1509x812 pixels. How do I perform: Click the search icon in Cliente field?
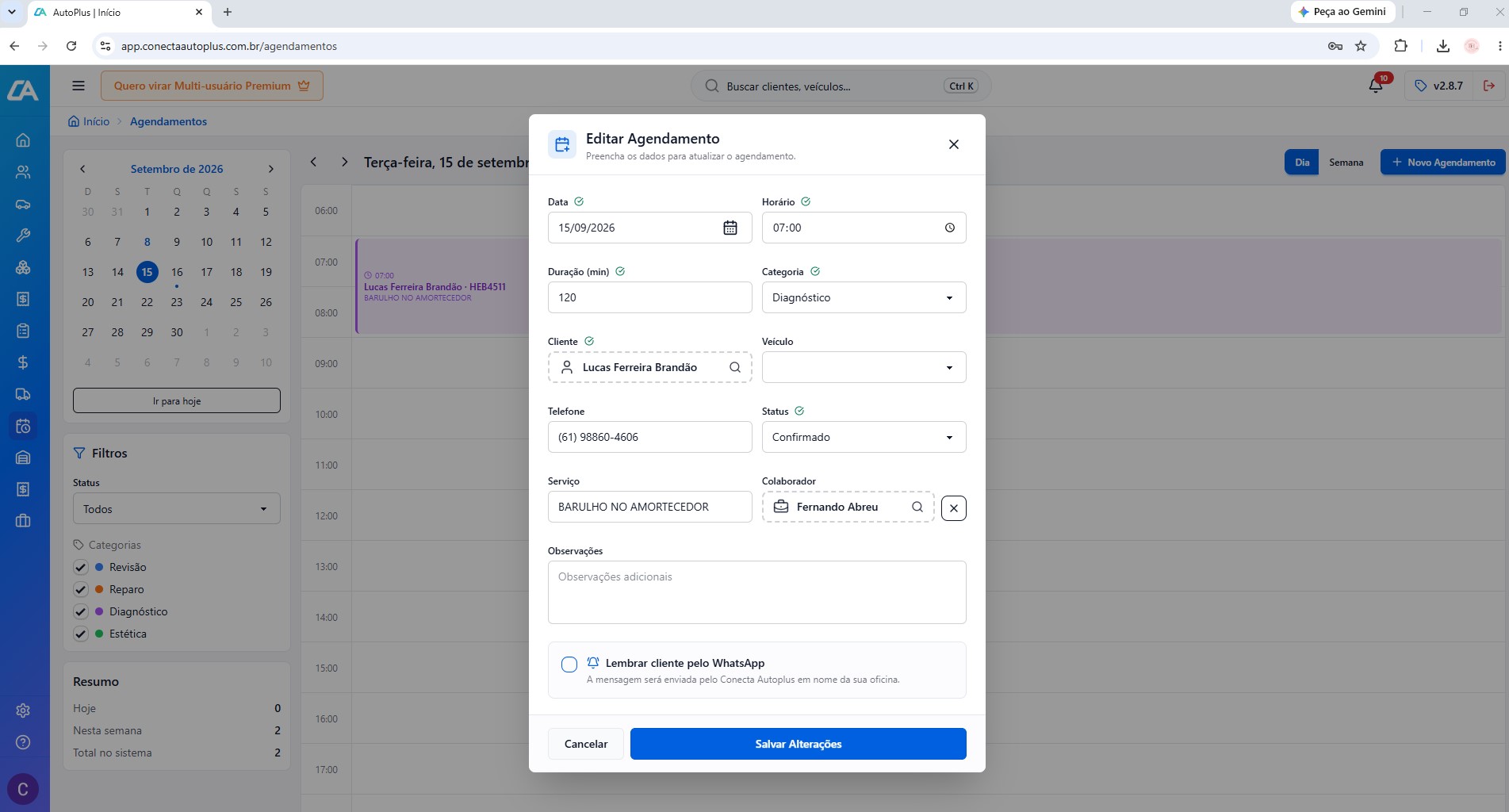pyautogui.click(x=735, y=367)
